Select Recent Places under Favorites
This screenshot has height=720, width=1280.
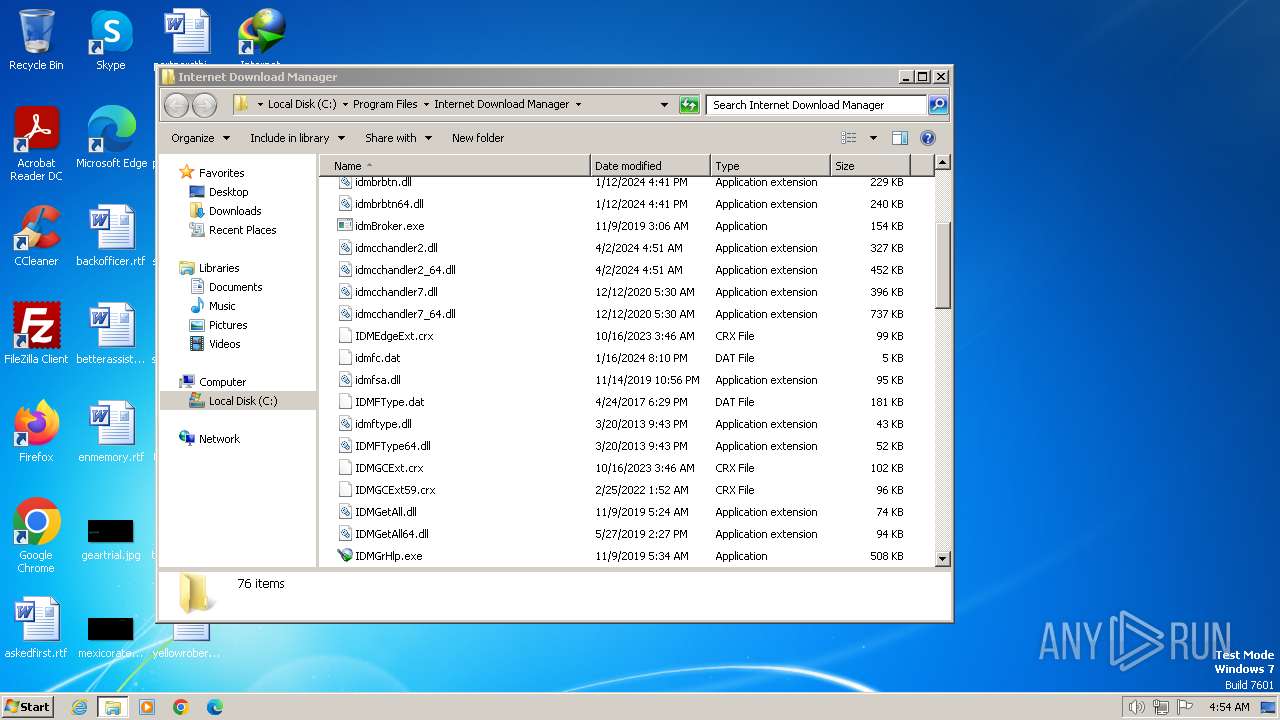pyautogui.click(x=242, y=230)
